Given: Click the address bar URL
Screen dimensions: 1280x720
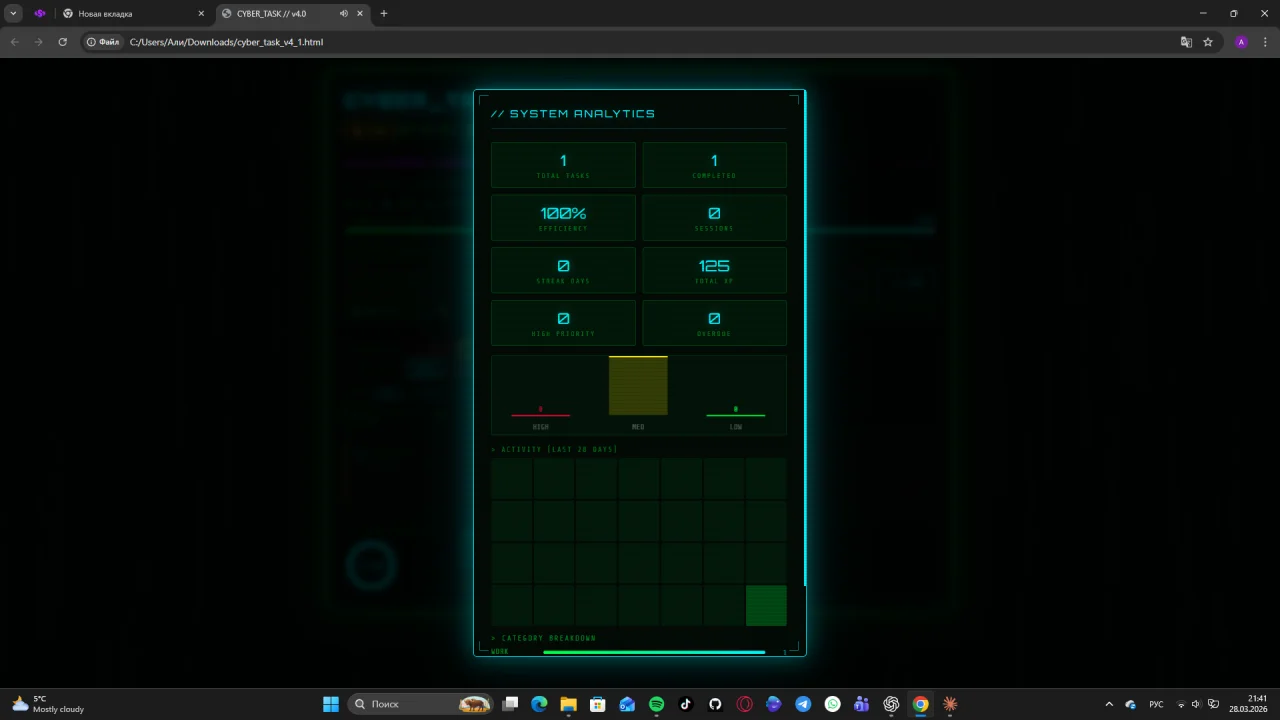Looking at the screenshot, I should [x=226, y=42].
